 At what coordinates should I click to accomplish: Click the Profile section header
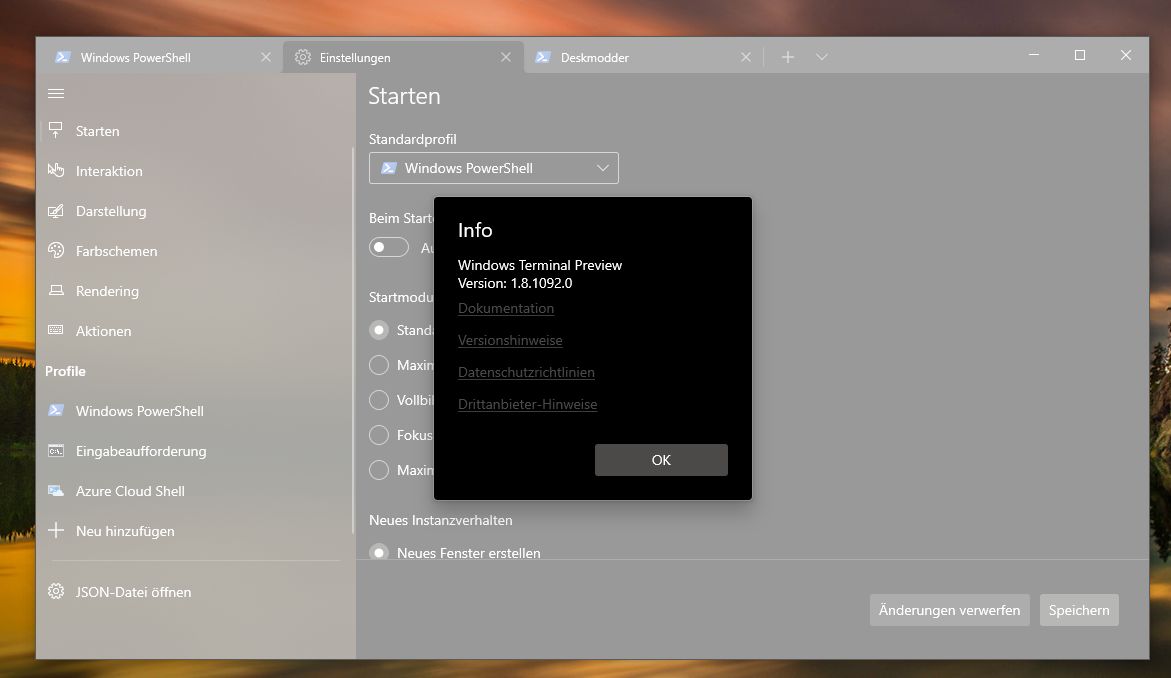[65, 371]
